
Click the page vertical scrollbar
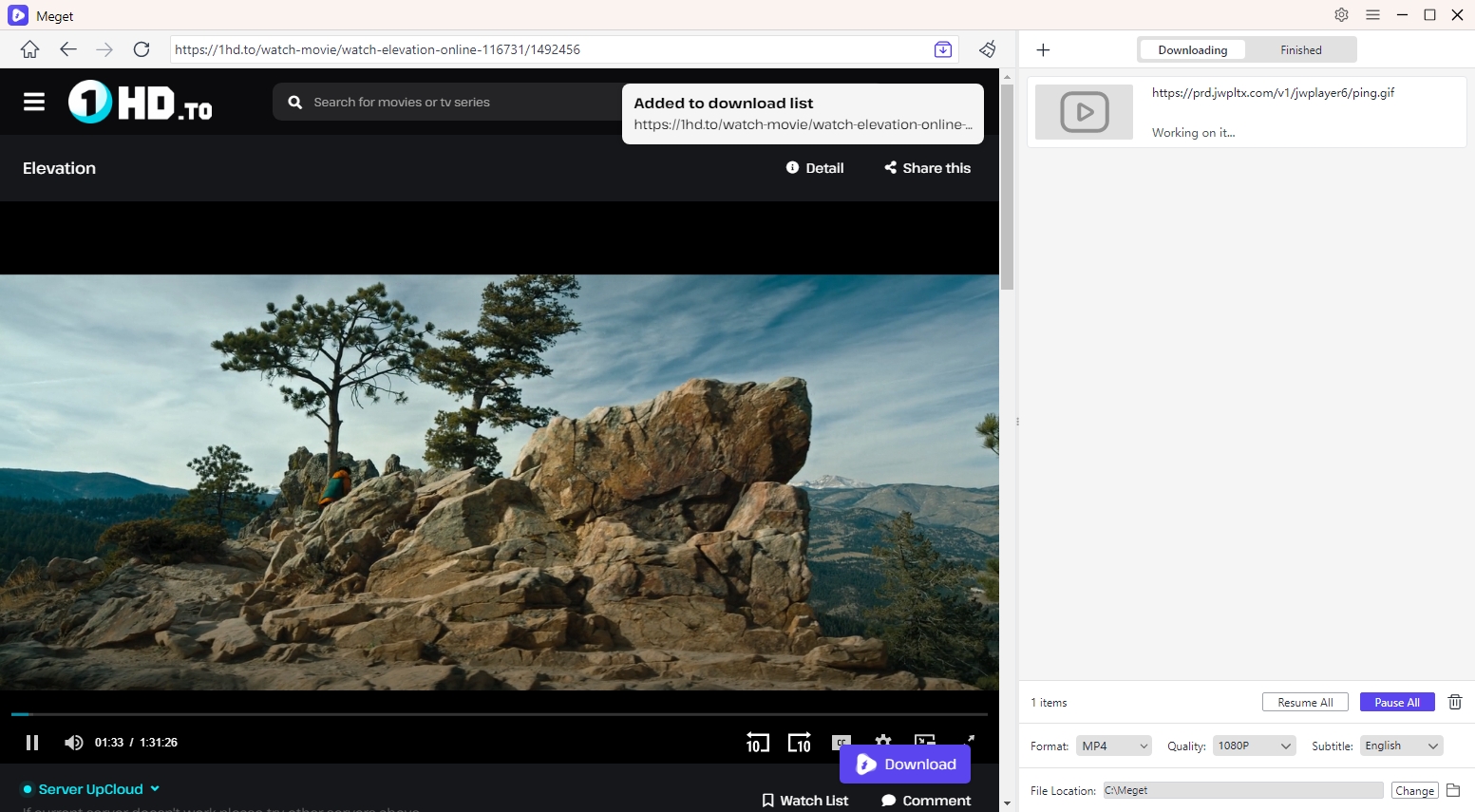[x=1007, y=186]
